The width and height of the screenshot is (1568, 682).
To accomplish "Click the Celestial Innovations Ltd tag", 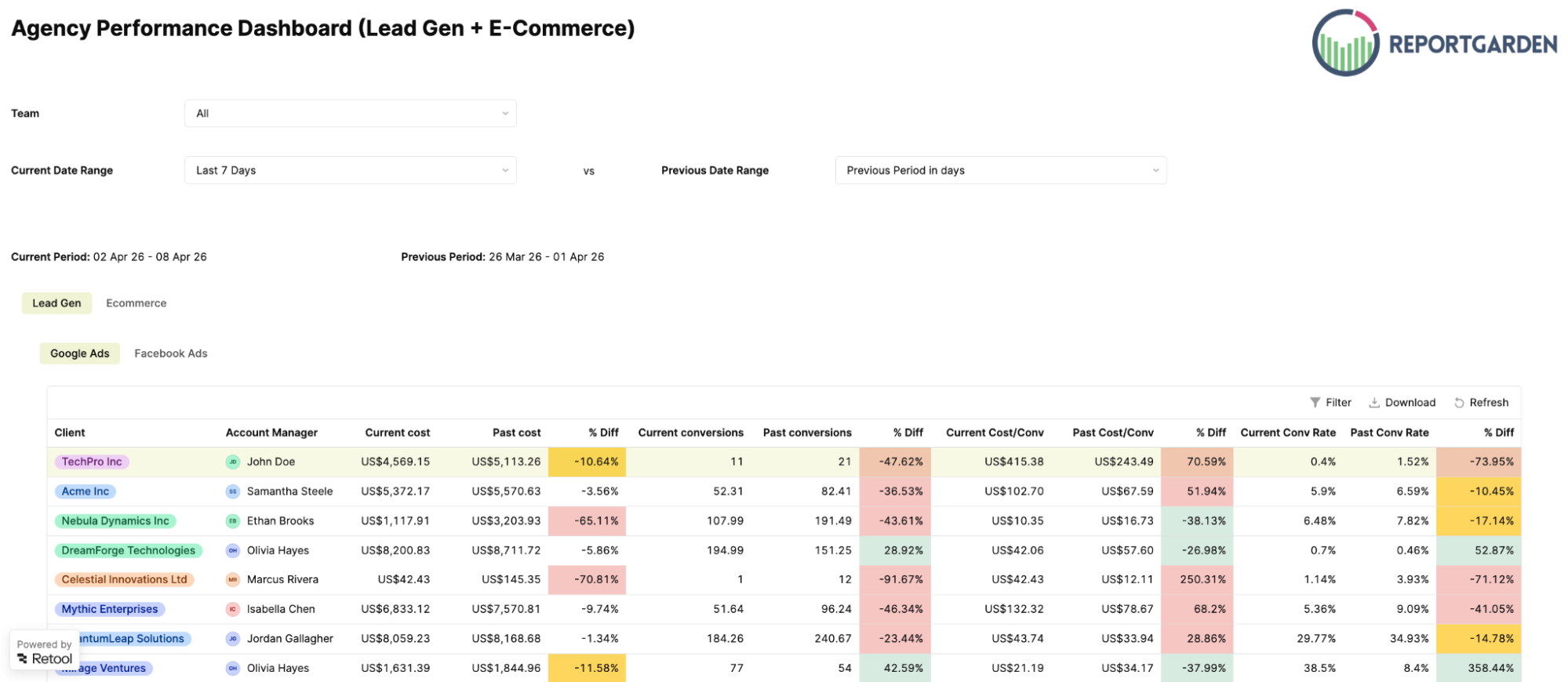I will pos(125,579).
